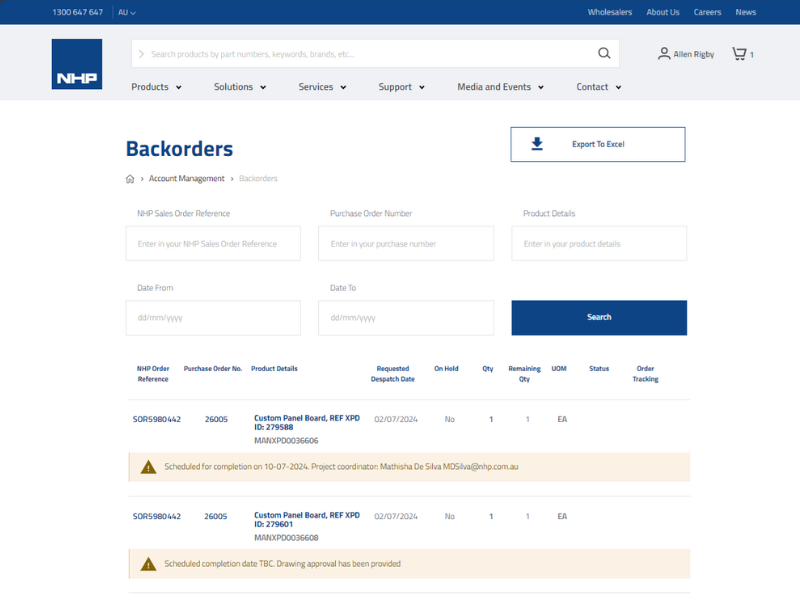800x600 pixels.
Task: Expand the Contact menu
Action: pyautogui.click(x=599, y=87)
